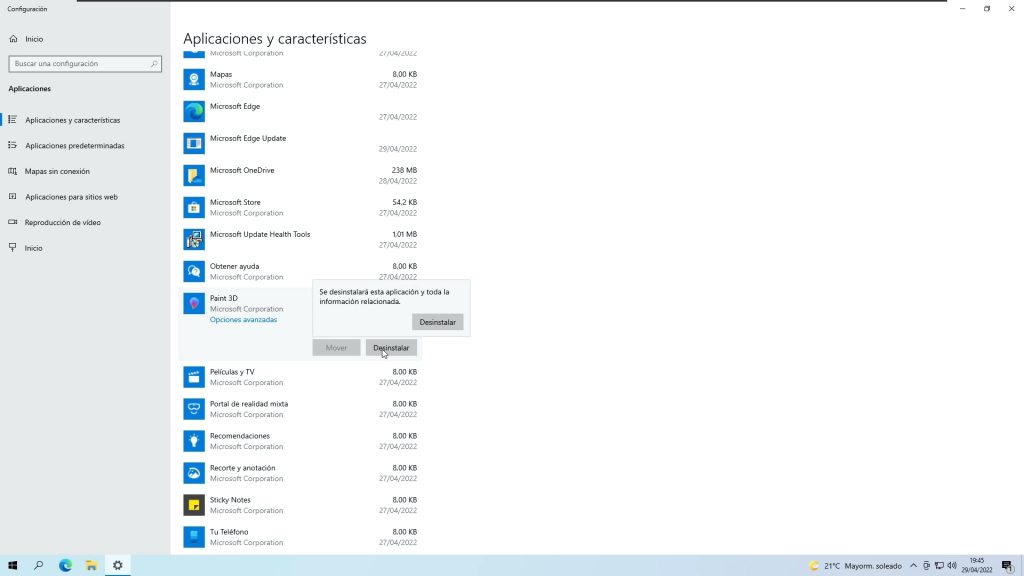Switch to Reproducción de vídeo settings
Viewport: 1024px width, 576px height.
point(62,222)
